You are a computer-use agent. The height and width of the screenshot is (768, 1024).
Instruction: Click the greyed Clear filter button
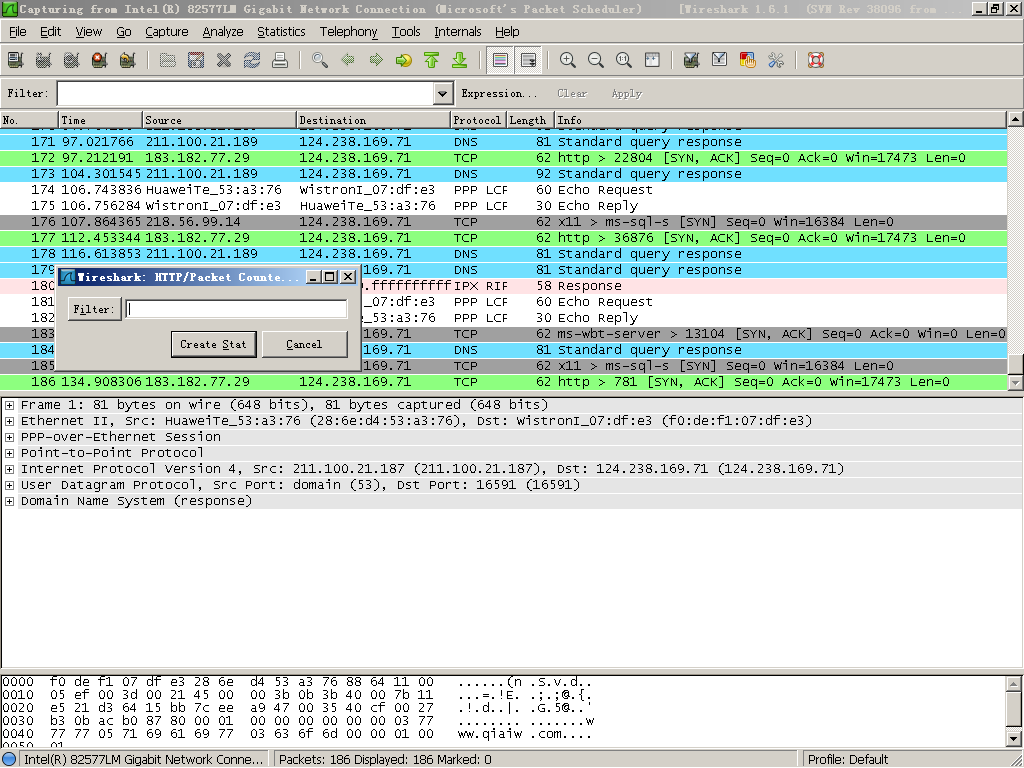[572, 93]
